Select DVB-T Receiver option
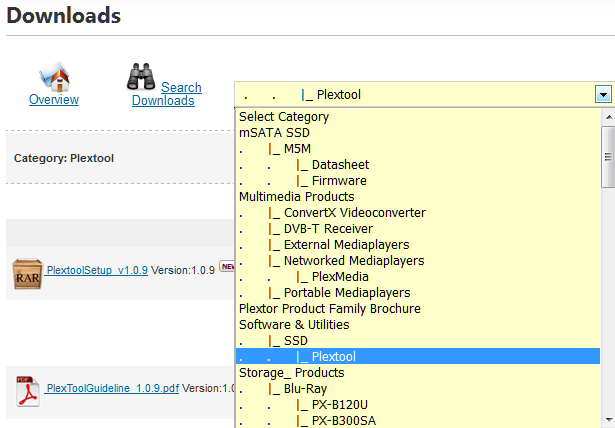This screenshot has height=428, width=615. point(328,229)
